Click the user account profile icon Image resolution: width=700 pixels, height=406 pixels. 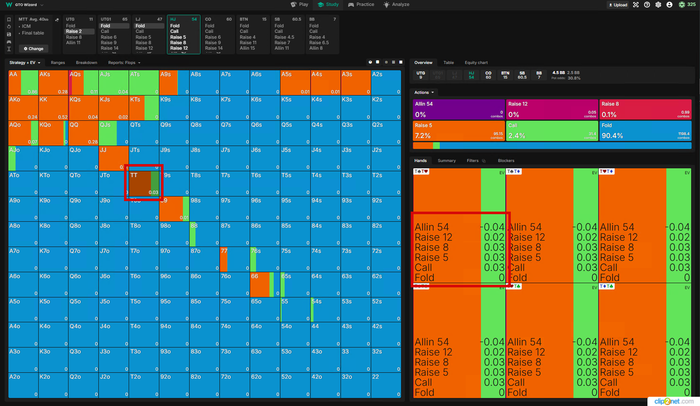coord(667,5)
